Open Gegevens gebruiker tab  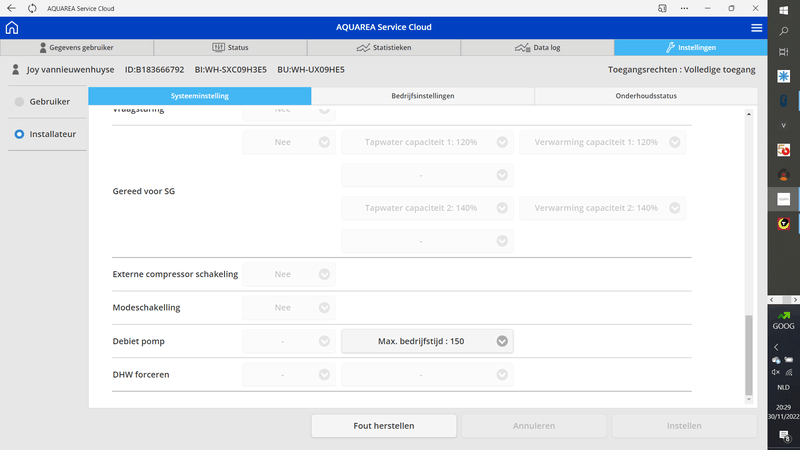tap(77, 47)
